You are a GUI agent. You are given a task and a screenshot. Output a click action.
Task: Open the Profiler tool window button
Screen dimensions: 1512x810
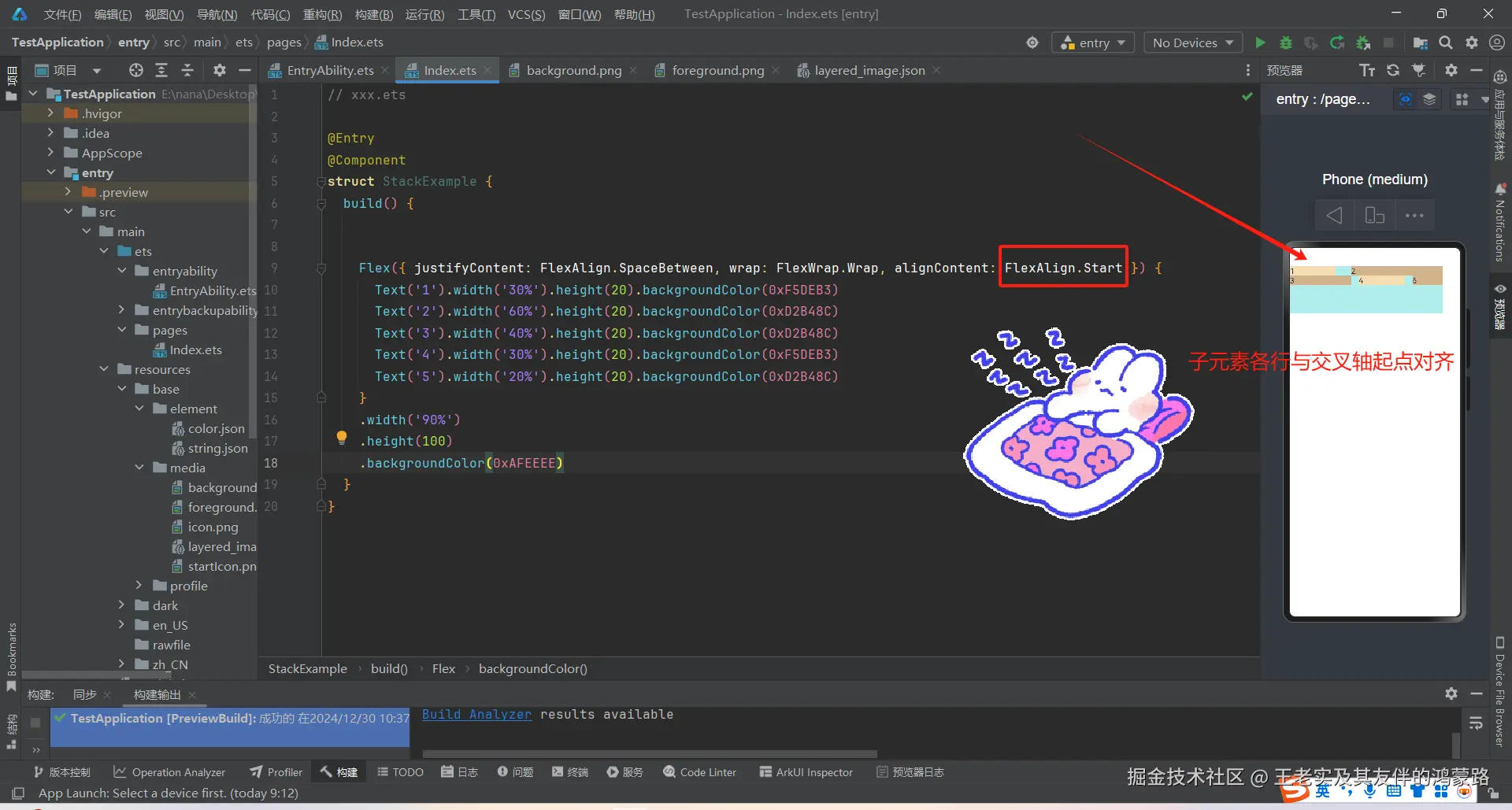click(x=276, y=772)
